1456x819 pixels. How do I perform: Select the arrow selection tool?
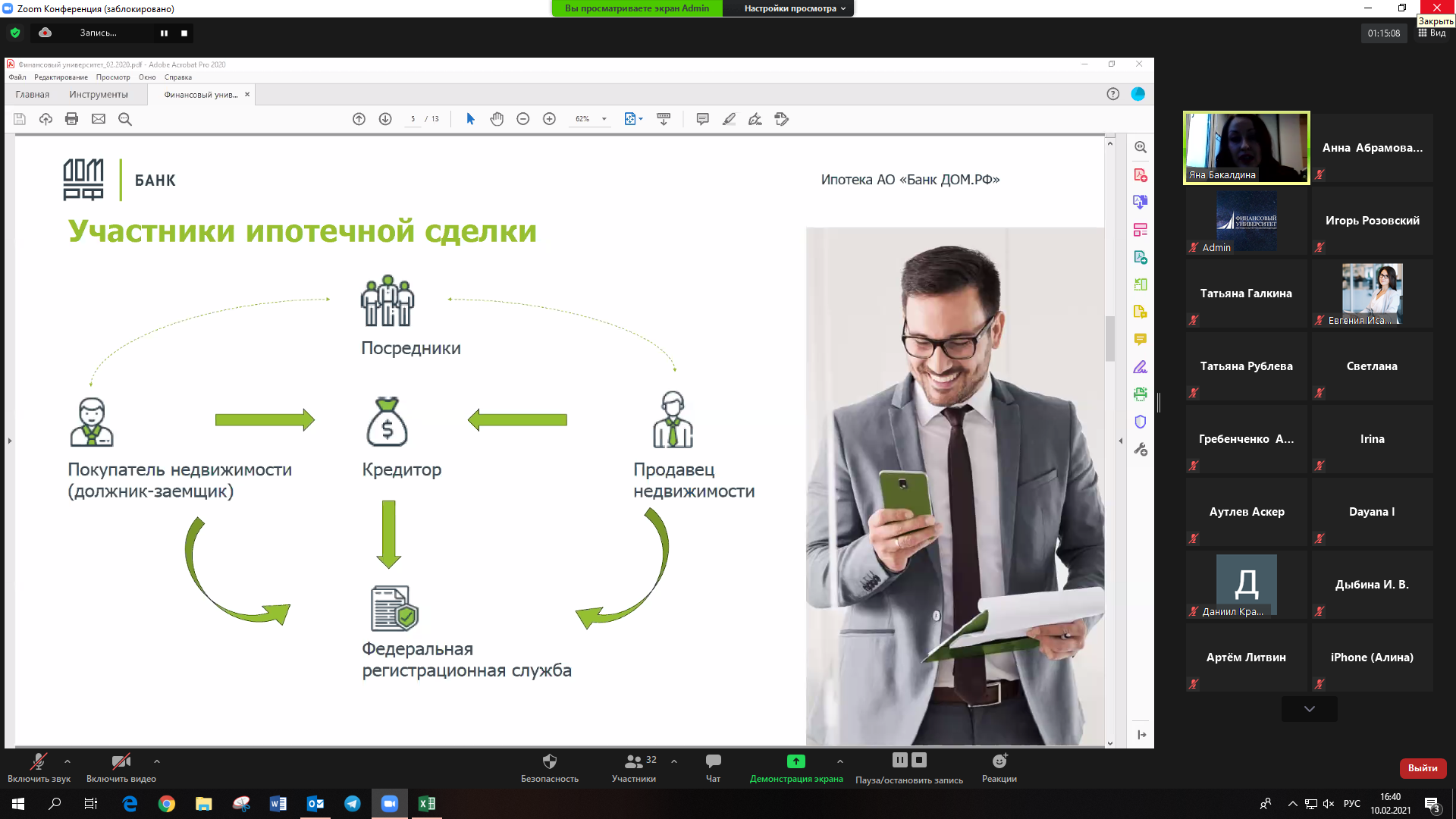pyautogui.click(x=470, y=119)
